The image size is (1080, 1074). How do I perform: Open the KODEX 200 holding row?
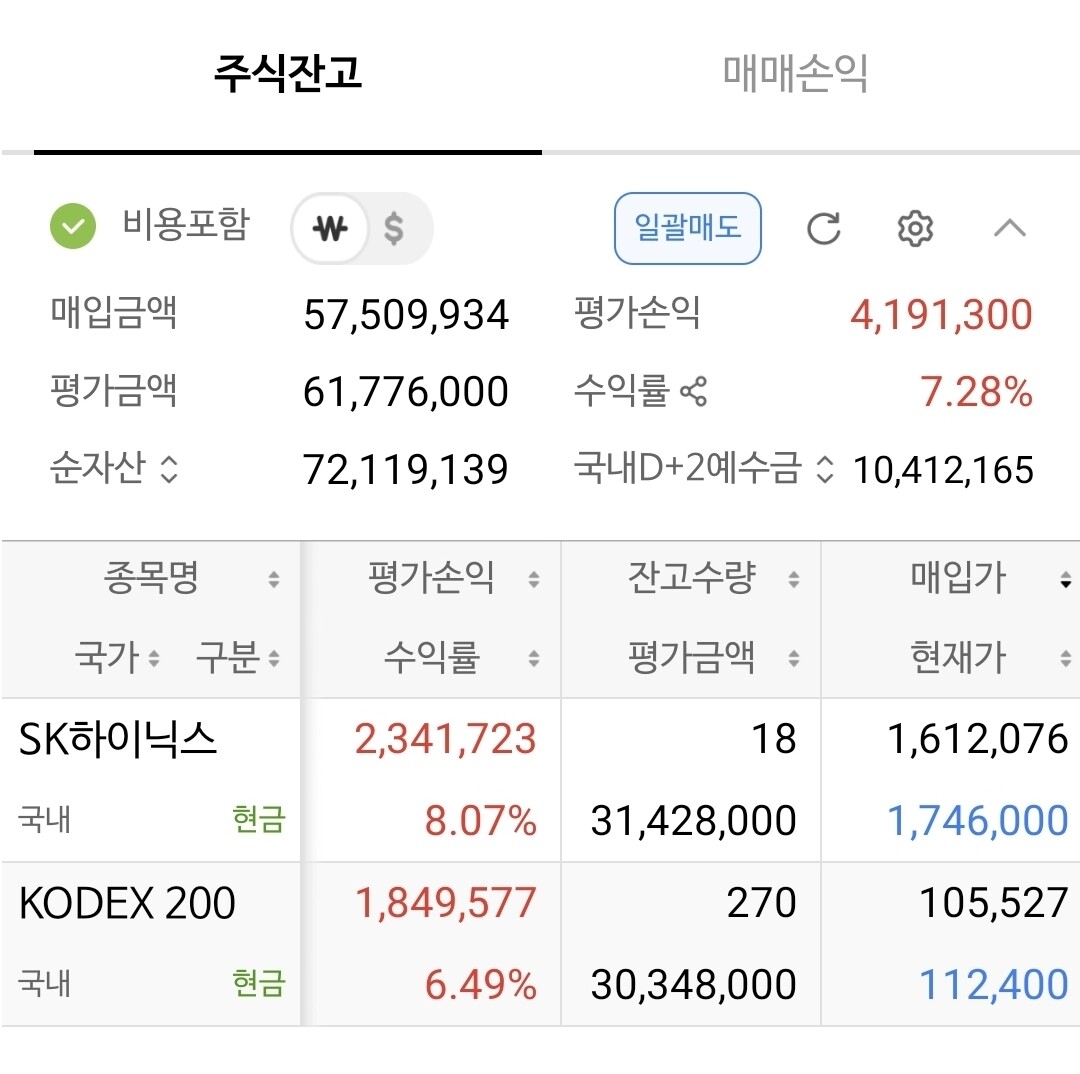540,944
